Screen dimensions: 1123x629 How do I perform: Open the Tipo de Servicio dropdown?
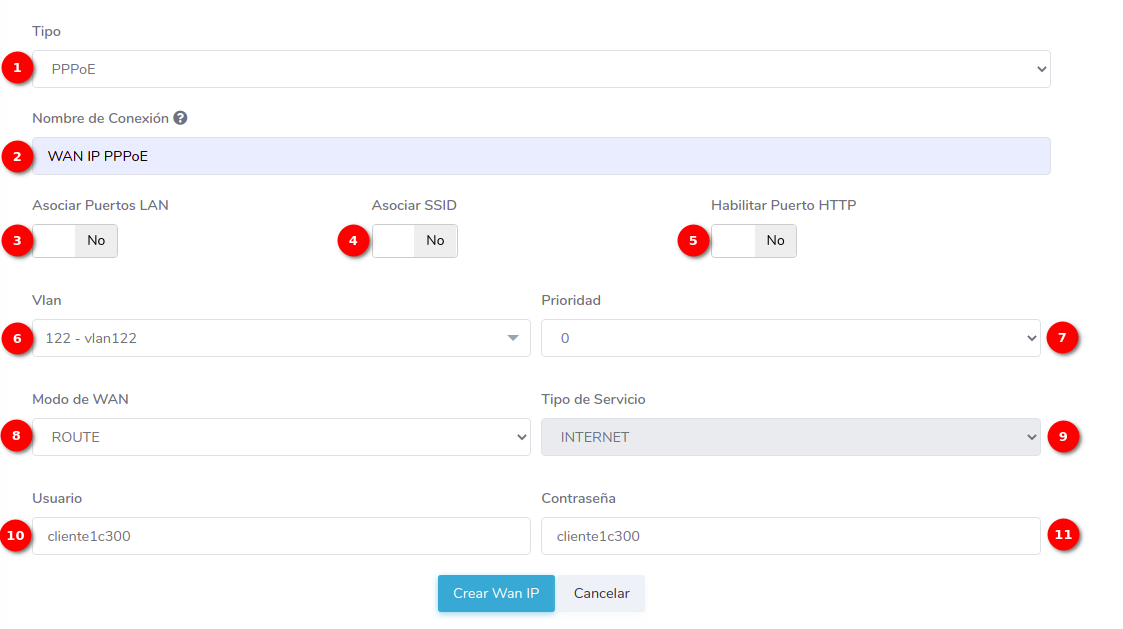[790, 437]
